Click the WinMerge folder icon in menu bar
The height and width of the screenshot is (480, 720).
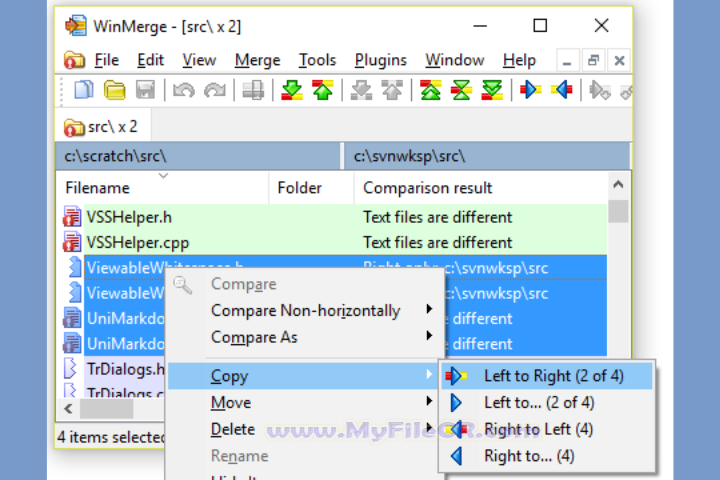[x=74, y=60]
